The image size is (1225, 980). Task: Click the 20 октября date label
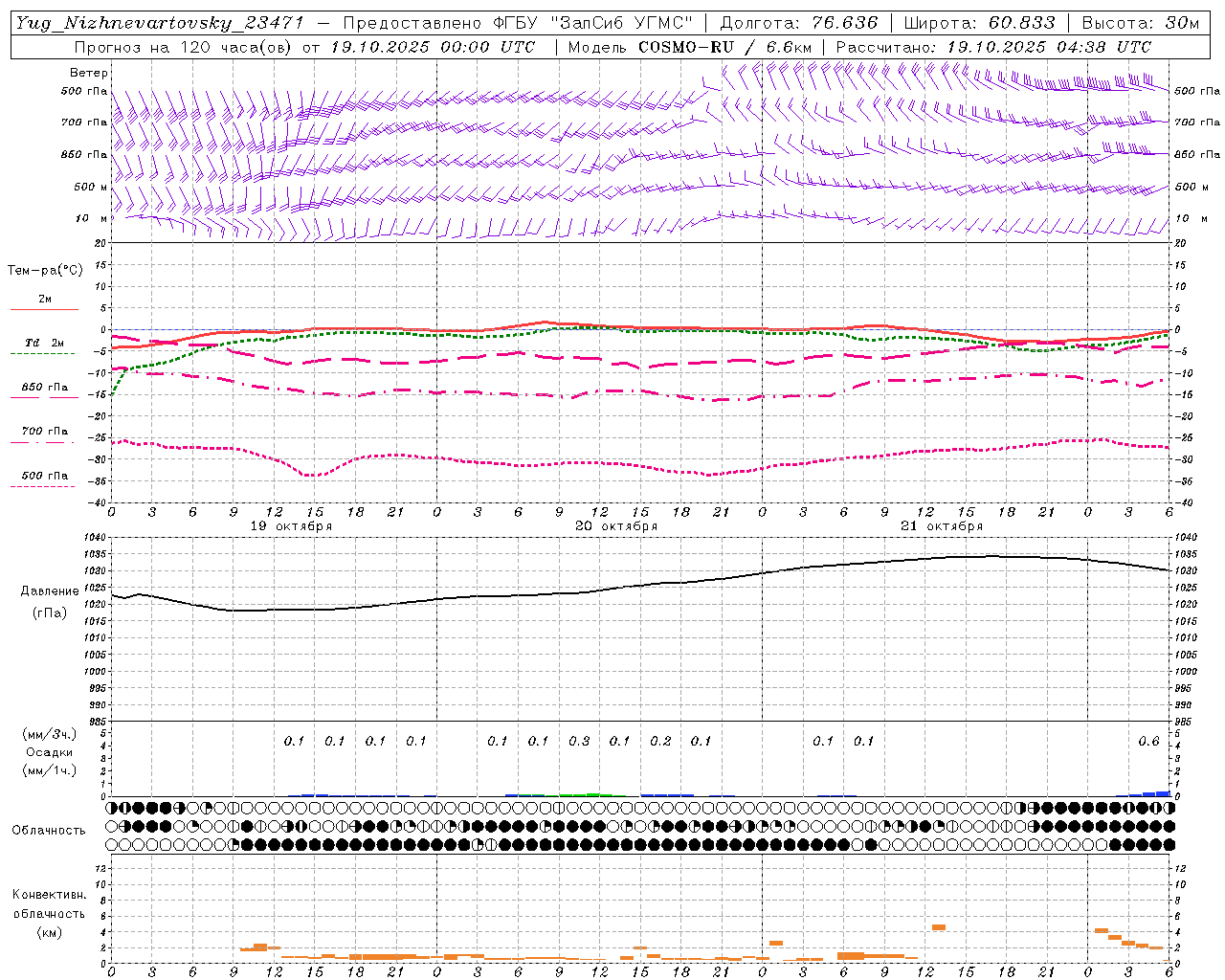coord(616,526)
